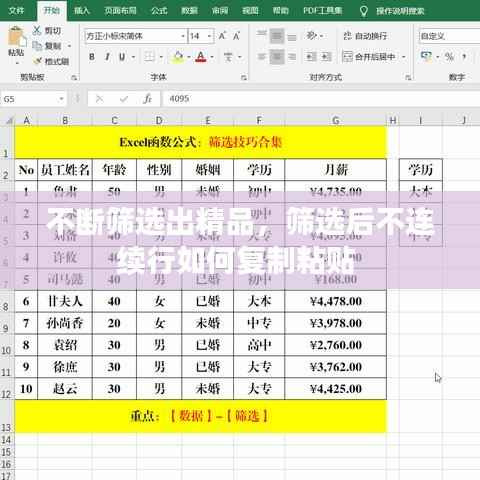Open the paste options arrow
480x480 pixels.
[x=17, y=62]
